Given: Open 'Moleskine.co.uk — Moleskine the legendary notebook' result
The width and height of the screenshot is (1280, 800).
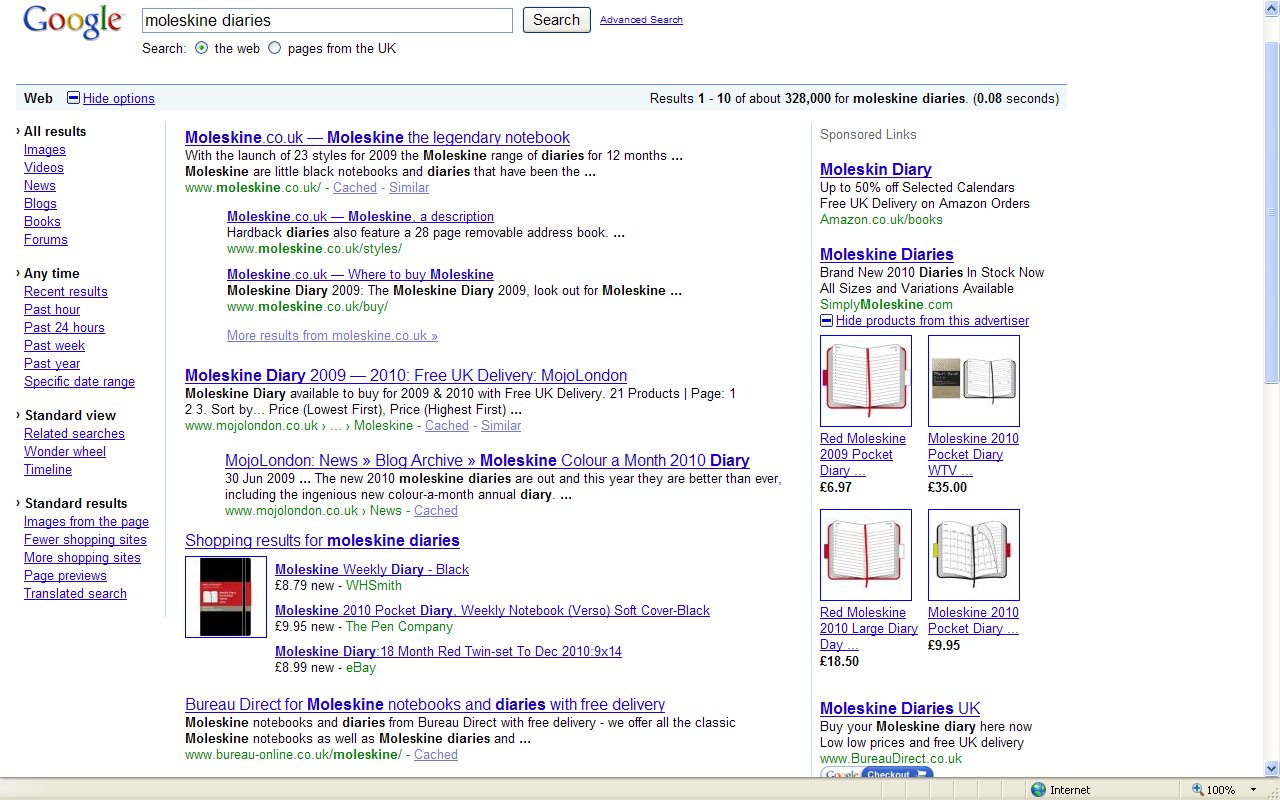Looking at the screenshot, I should click(377, 138).
